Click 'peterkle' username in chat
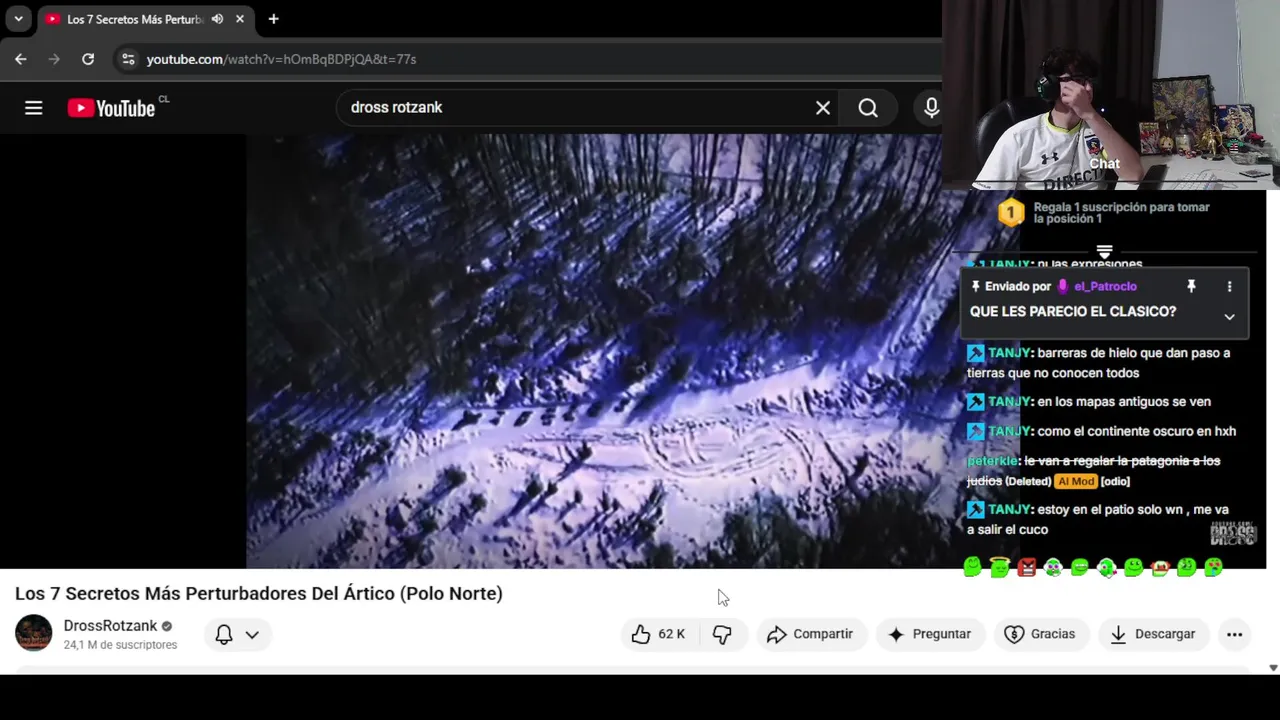The image size is (1280, 720). coord(992,461)
